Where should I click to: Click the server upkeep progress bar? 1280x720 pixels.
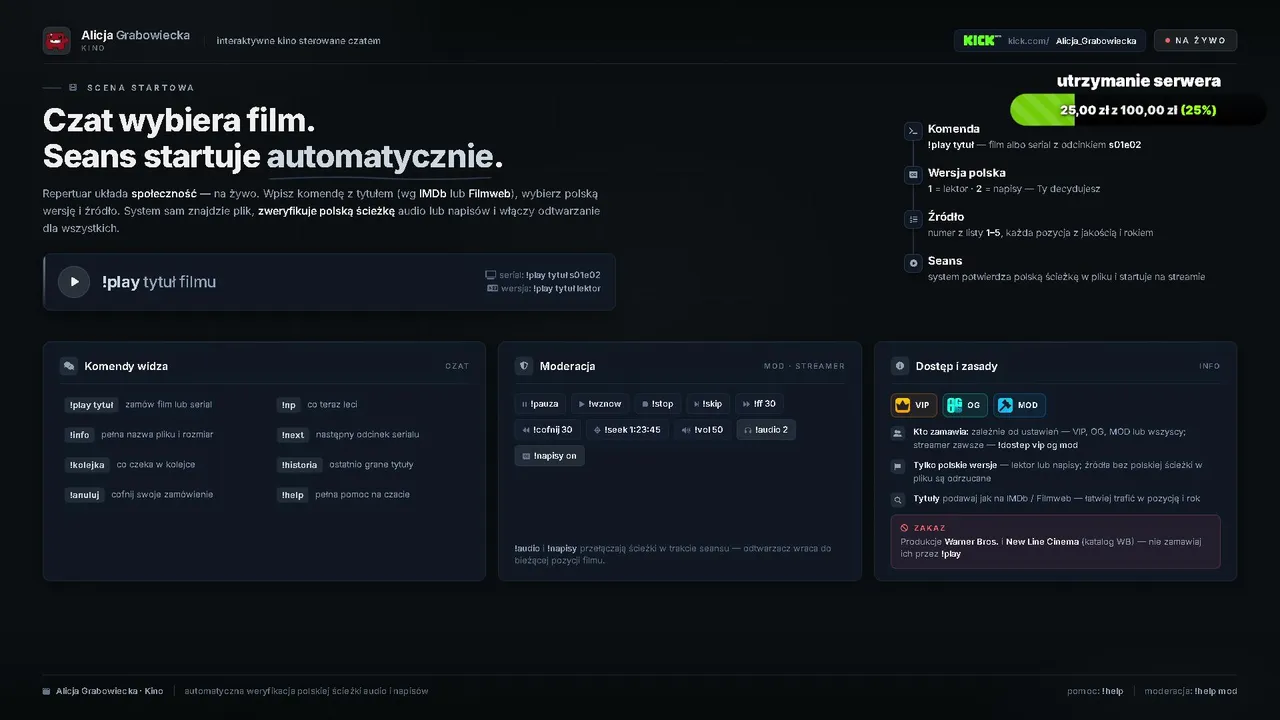click(1138, 110)
